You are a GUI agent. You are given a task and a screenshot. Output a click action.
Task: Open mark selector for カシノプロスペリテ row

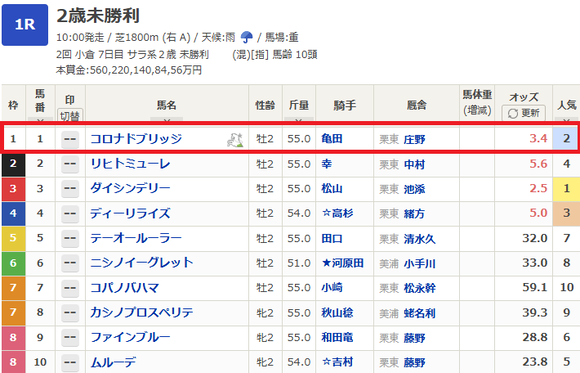70,313
